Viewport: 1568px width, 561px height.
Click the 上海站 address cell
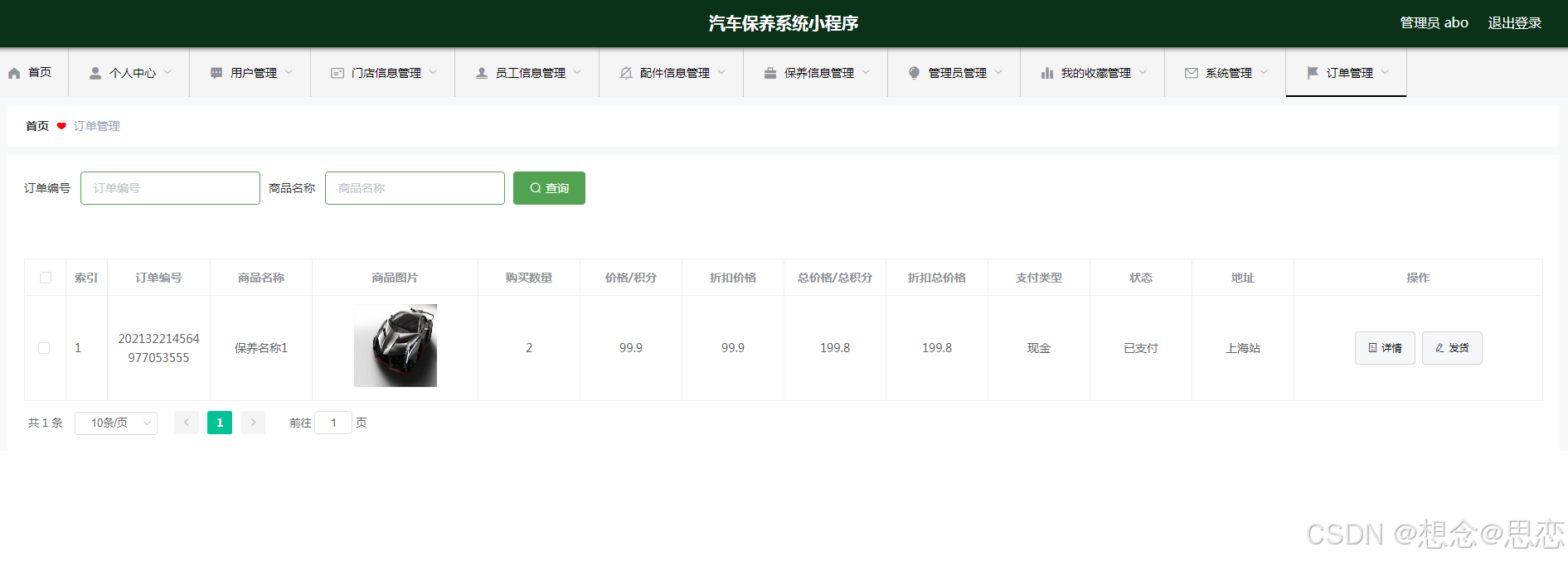(1243, 348)
